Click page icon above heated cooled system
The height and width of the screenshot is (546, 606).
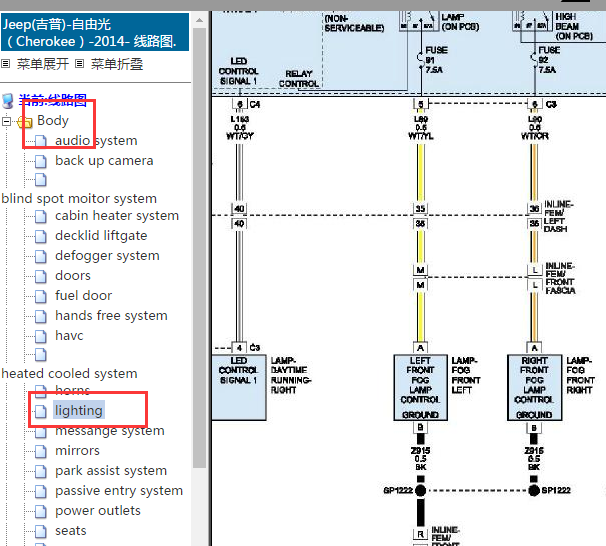[41, 355]
